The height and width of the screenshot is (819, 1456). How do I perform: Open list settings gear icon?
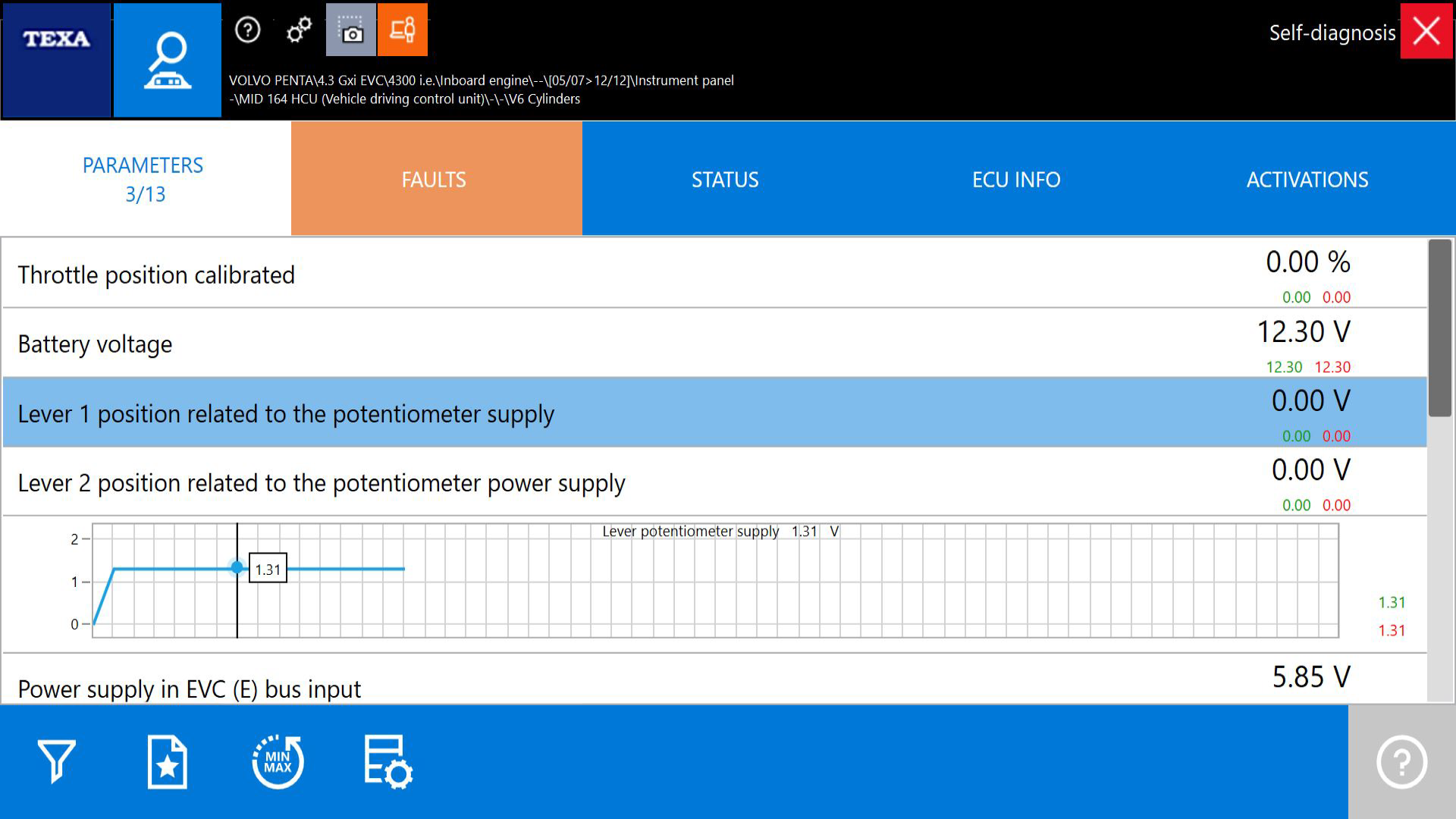coord(388,761)
